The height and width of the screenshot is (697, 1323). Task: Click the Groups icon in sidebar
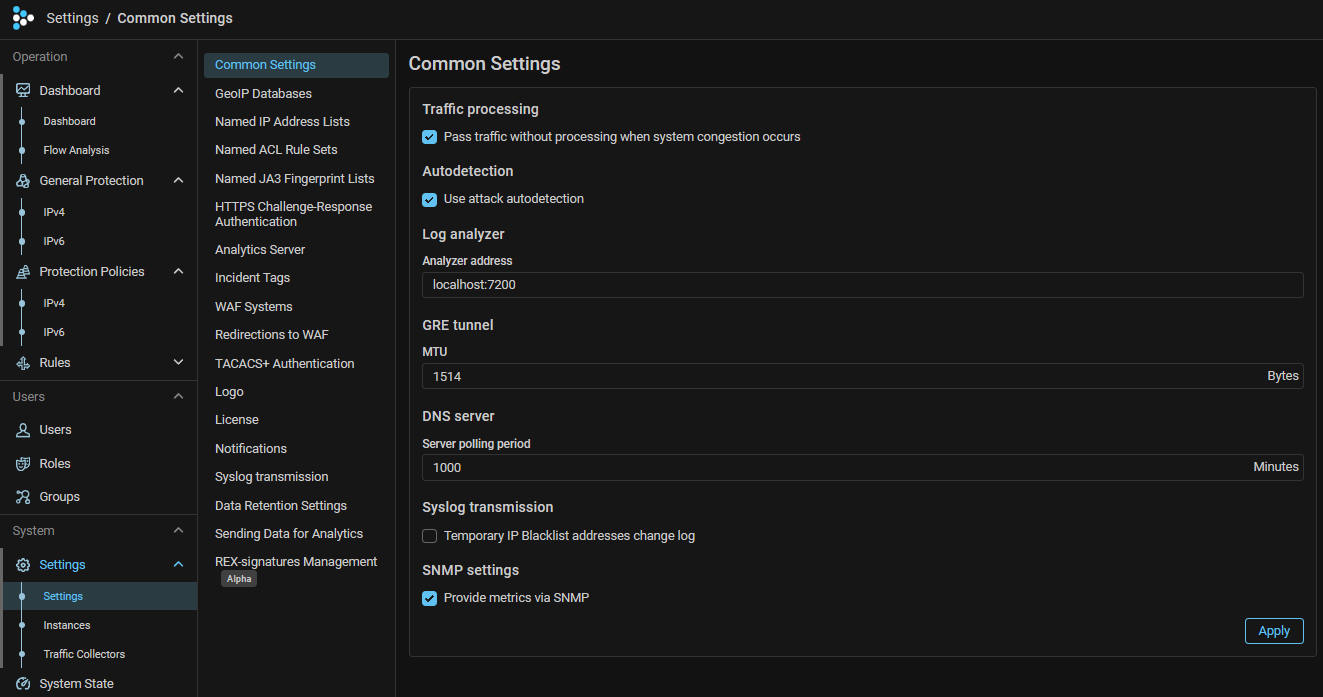click(x=23, y=497)
